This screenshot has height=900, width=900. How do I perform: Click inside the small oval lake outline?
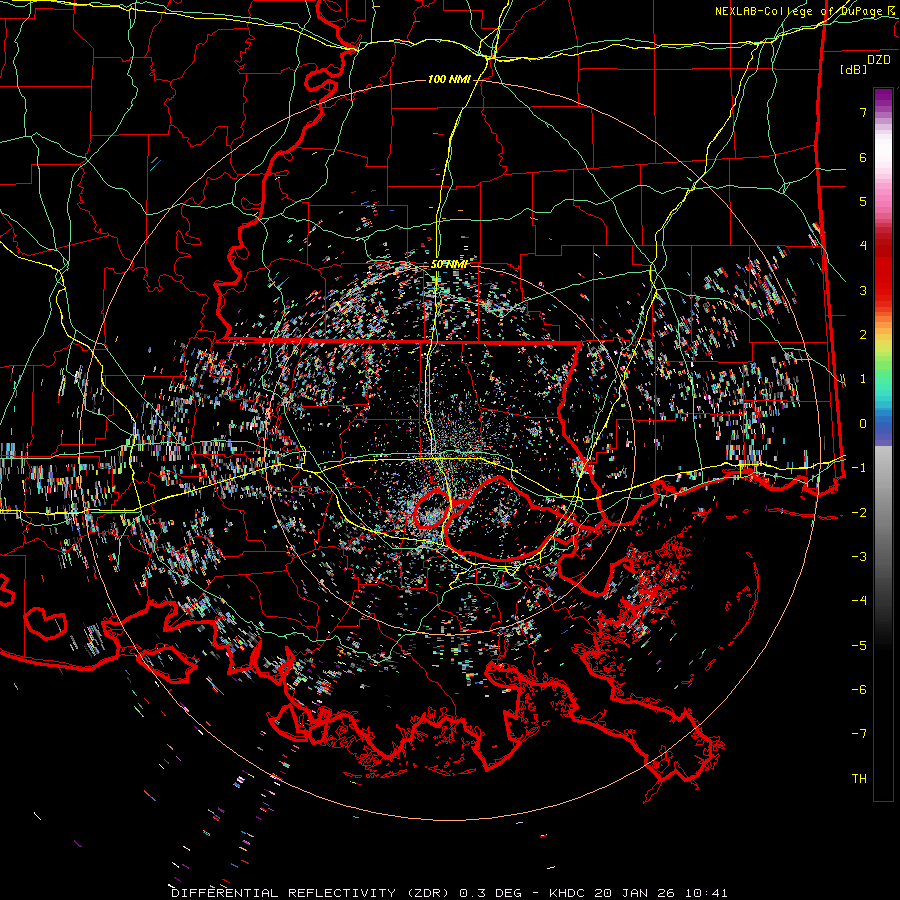point(432,510)
